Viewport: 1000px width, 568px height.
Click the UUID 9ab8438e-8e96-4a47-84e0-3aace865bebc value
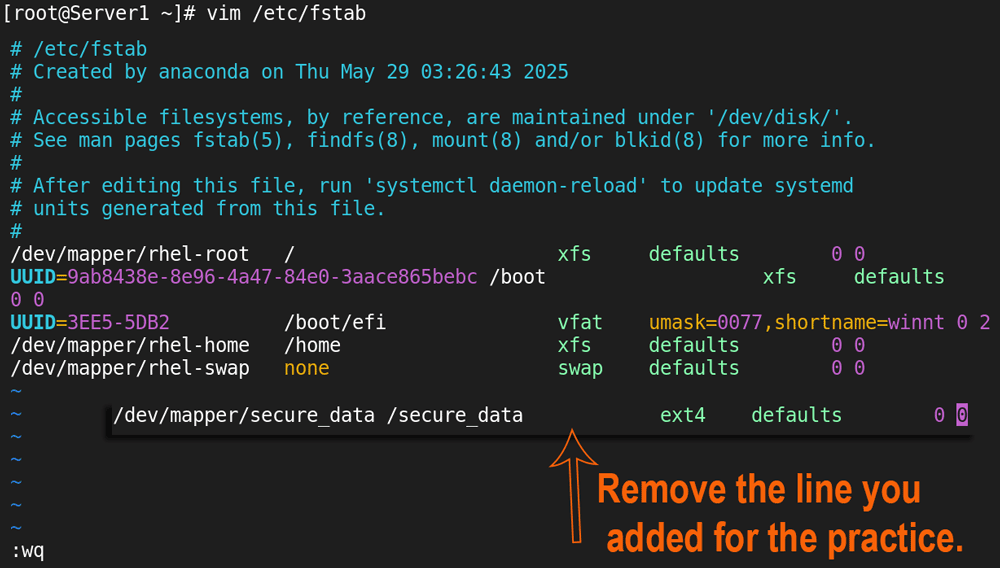coord(272,277)
